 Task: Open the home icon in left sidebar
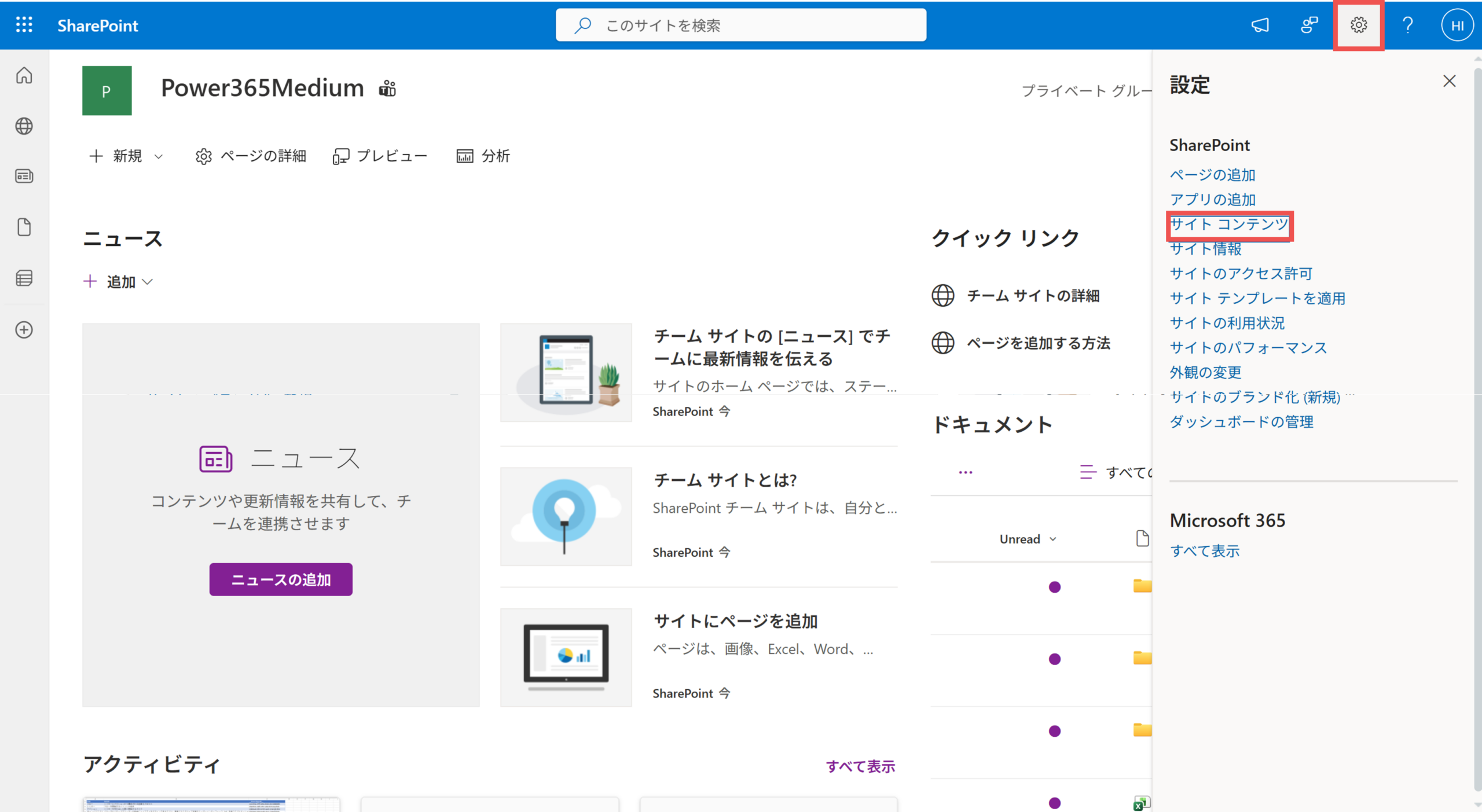[x=24, y=75]
